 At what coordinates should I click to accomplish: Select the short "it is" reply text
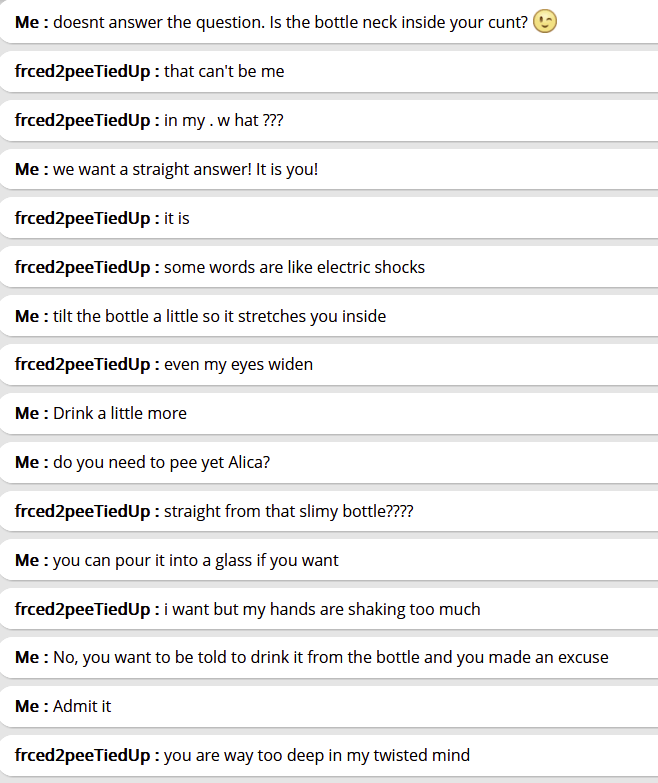coord(177,218)
